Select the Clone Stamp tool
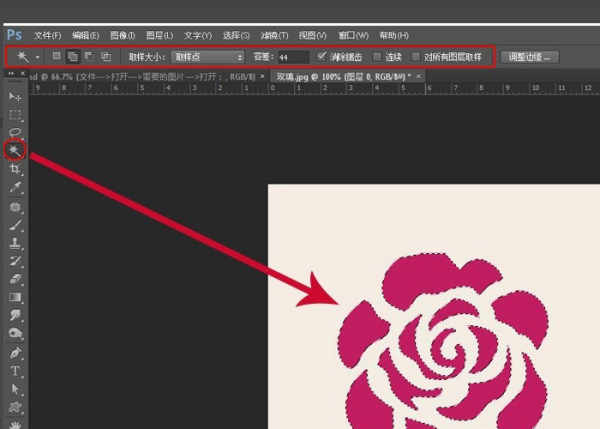This screenshot has height=429, width=600. point(15,243)
